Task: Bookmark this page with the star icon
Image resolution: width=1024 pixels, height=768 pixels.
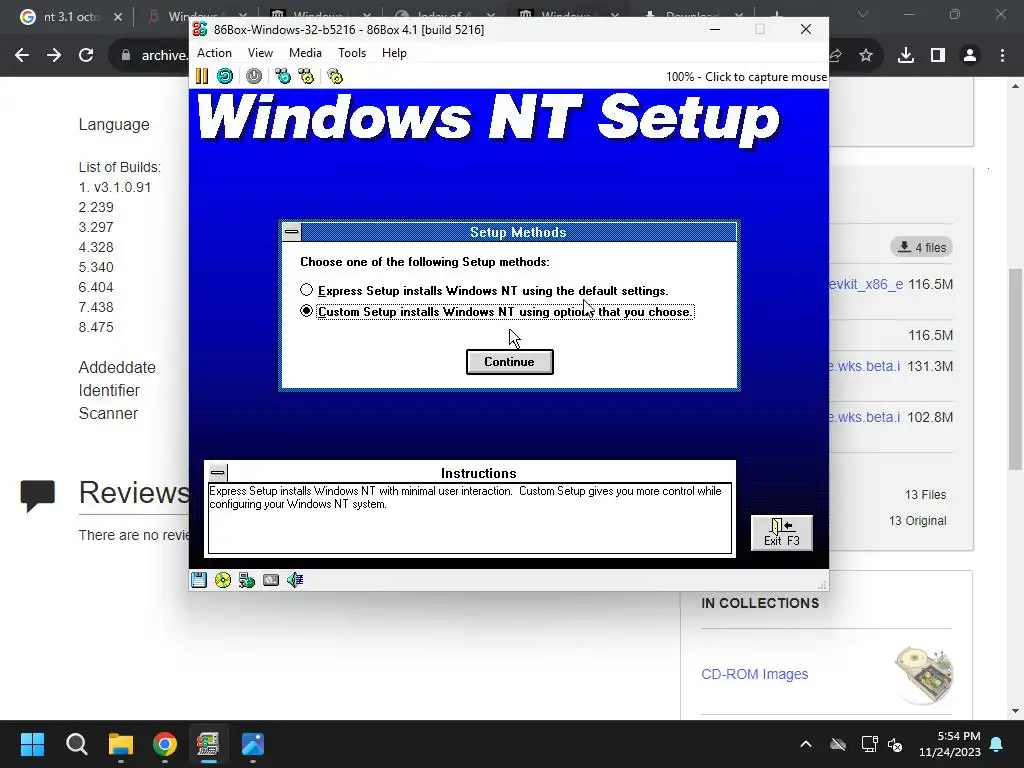Action: point(866,56)
